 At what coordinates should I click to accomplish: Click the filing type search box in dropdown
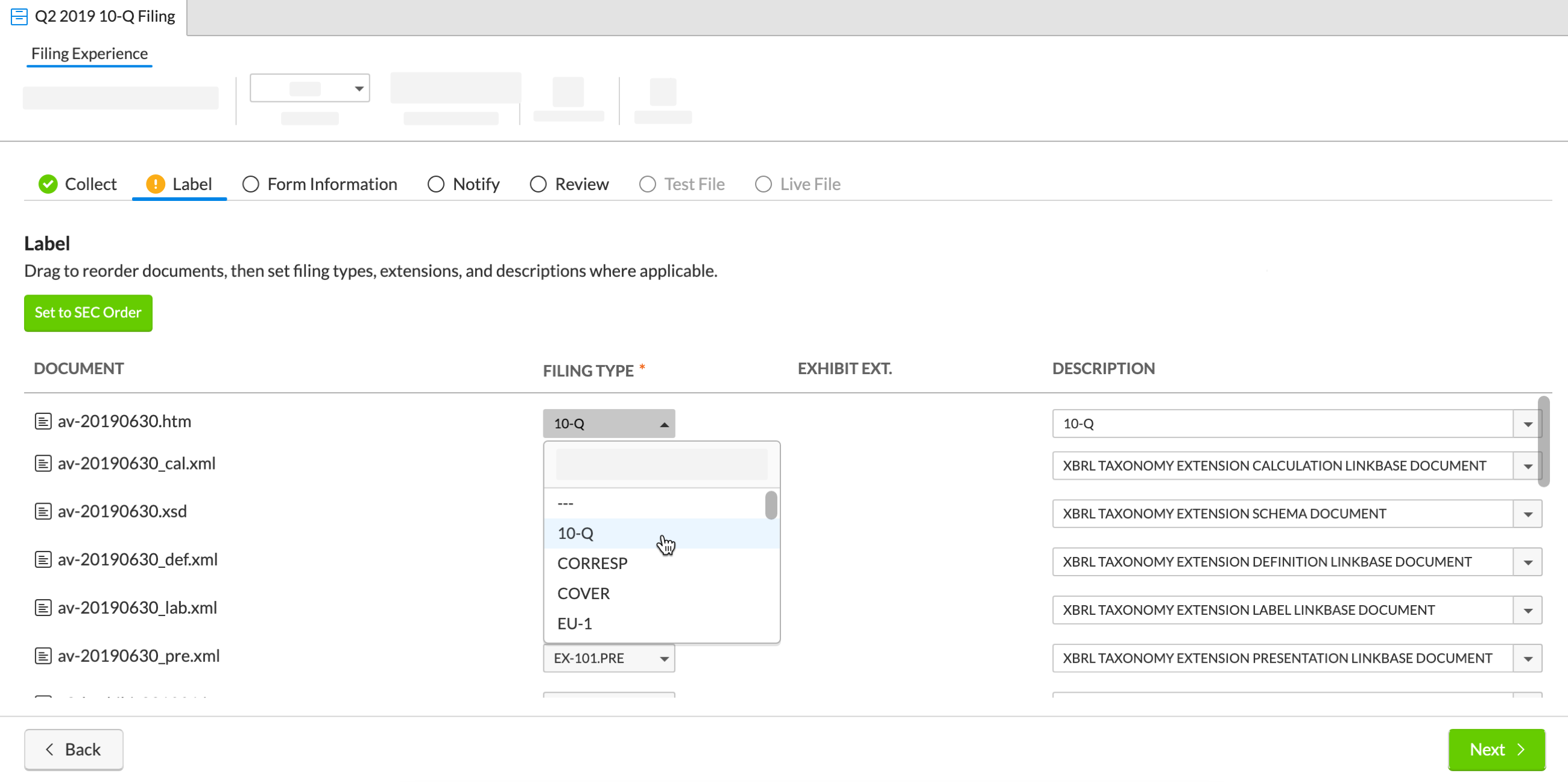(x=661, y=464)
